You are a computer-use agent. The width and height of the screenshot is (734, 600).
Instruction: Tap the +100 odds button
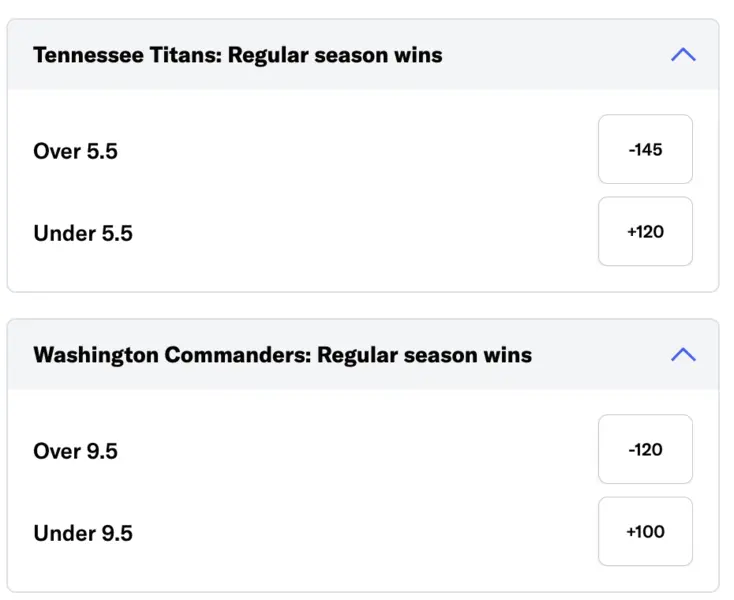645,532
